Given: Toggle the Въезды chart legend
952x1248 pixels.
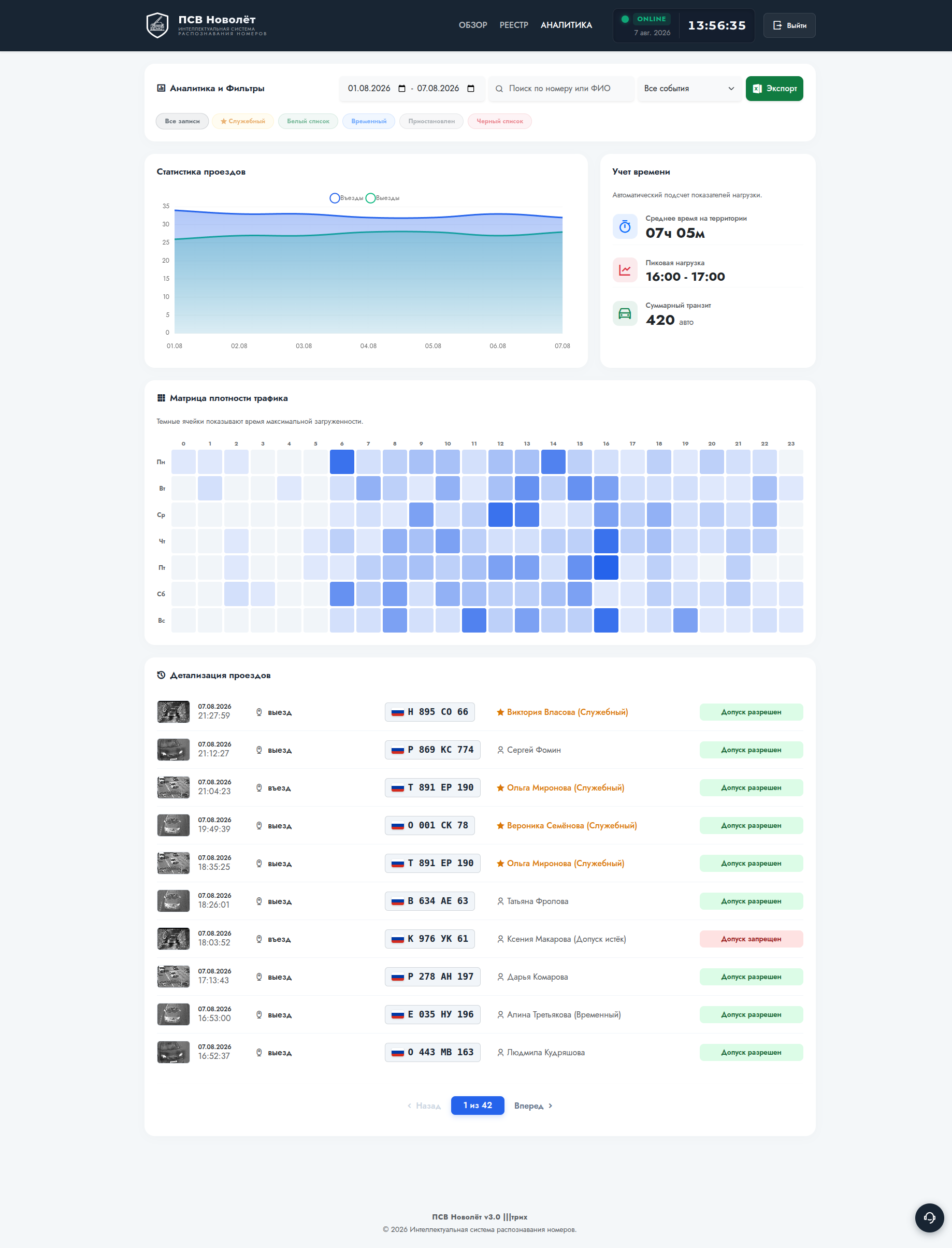Looking at the screenshot, I should [346, 198].
